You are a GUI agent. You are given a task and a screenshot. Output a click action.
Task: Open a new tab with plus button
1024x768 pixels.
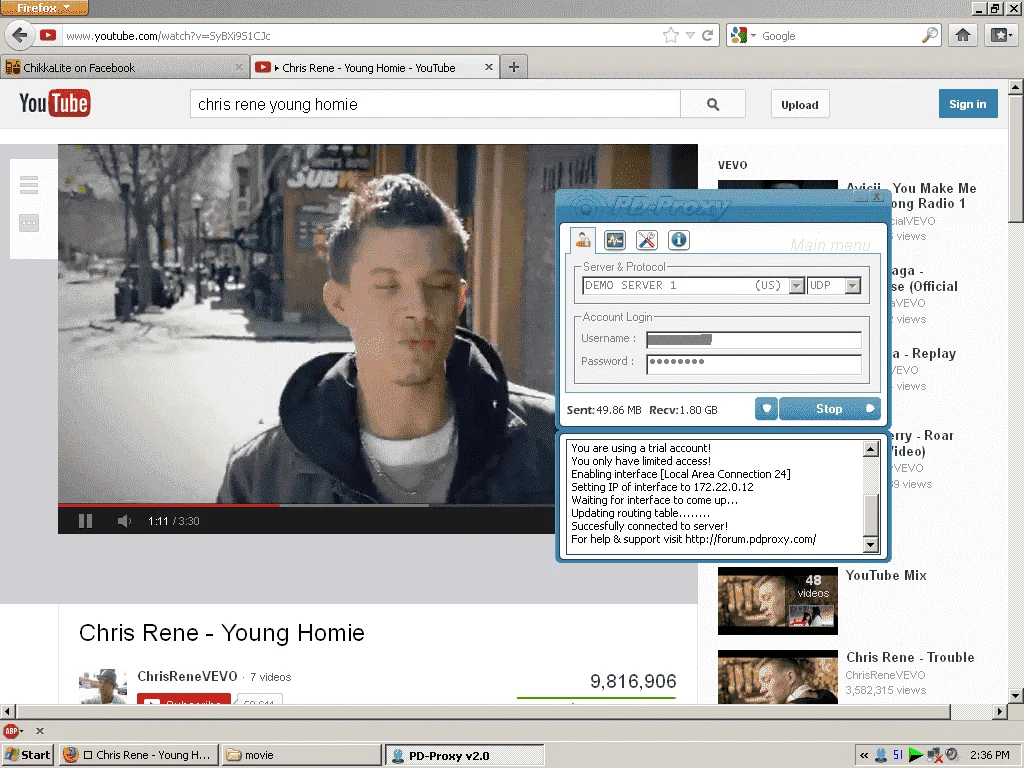[x=514, y=67]
